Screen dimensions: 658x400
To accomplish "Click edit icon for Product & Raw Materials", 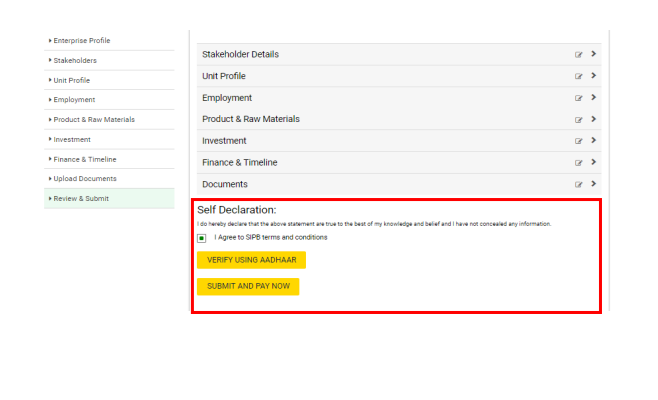I will pos(578,120).
